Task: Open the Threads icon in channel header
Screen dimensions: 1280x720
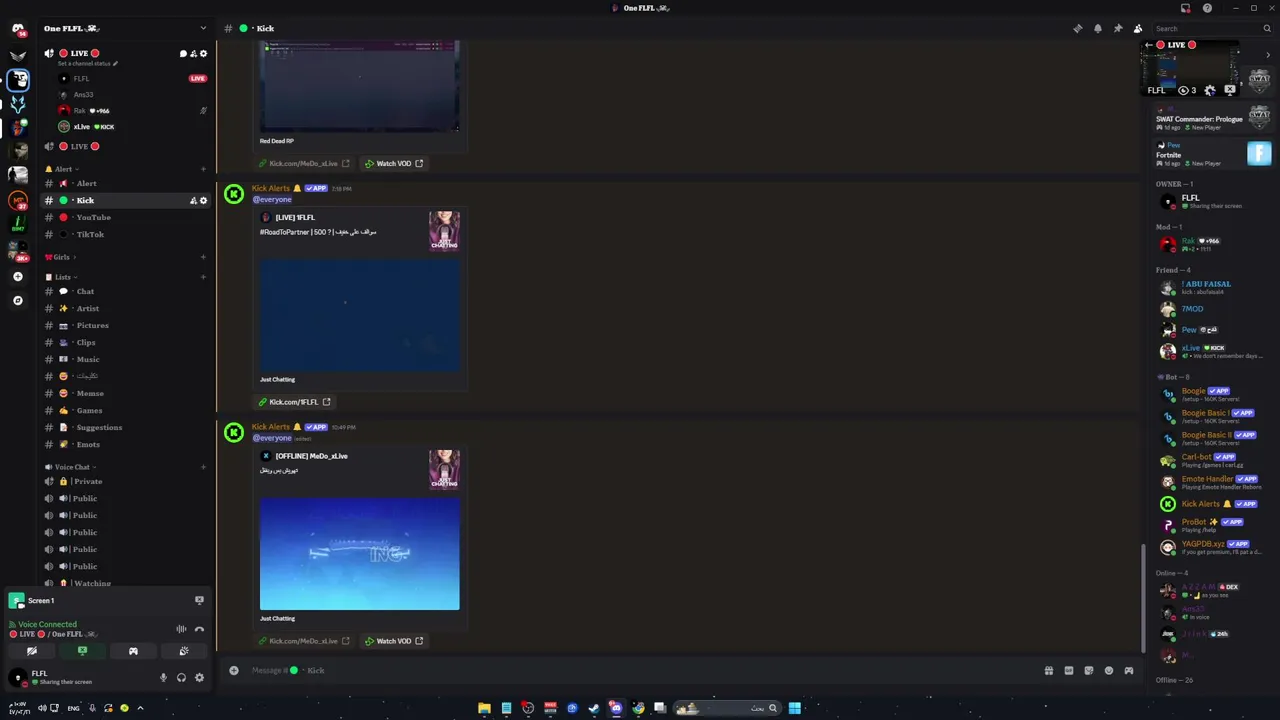Action: [x=1077, y=28]
